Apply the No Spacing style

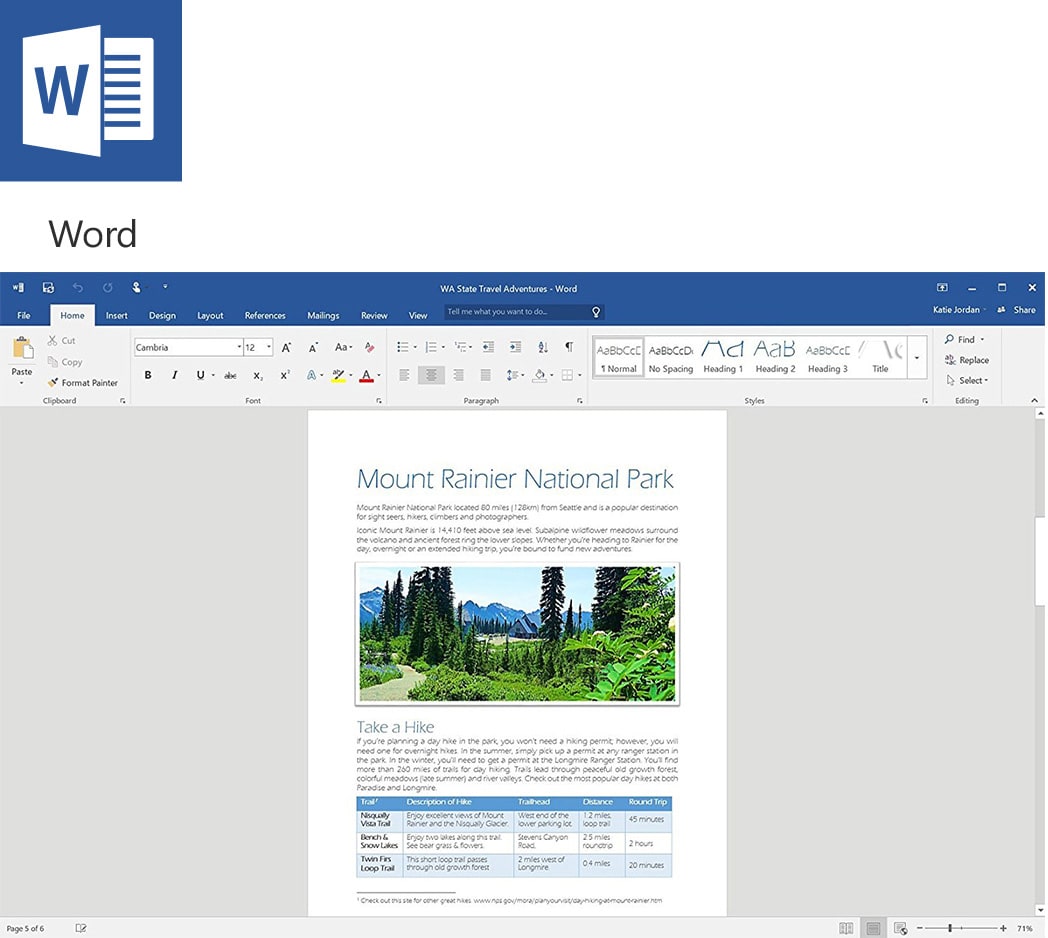click(671, 358)
